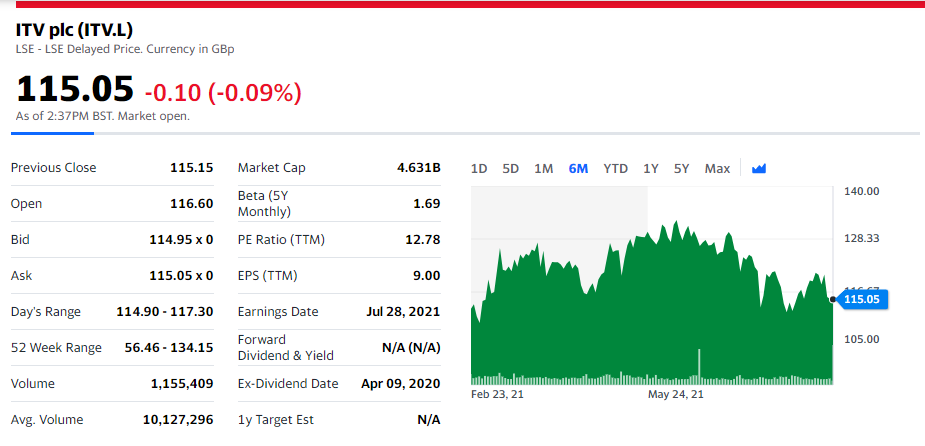925x446 pixels.
Task: Click the 1y Target Est label
Action: click(275, 419)
